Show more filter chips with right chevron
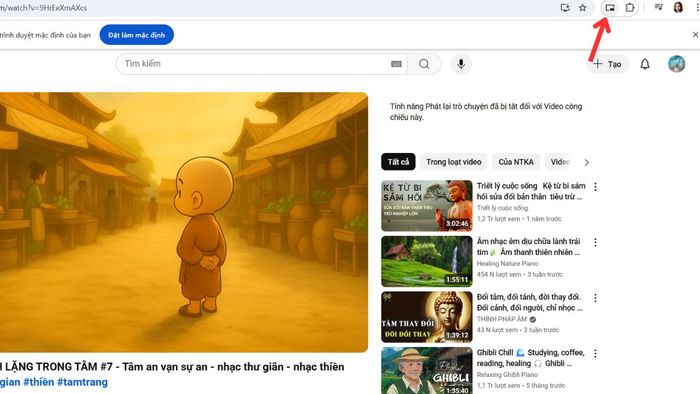Screen dimensions: 700x394 [x=587, y=162]
